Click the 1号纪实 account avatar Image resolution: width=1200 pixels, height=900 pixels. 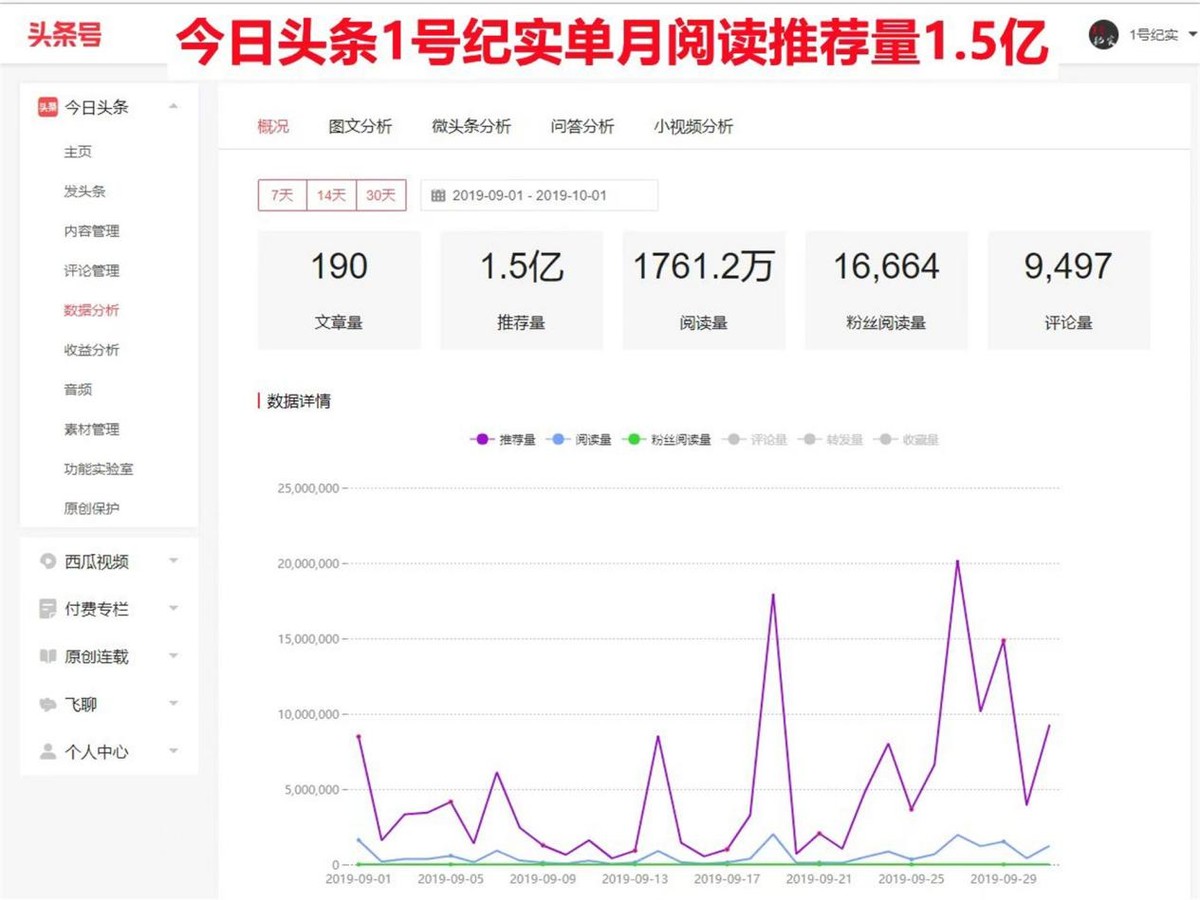click(x=1103, y=35)
